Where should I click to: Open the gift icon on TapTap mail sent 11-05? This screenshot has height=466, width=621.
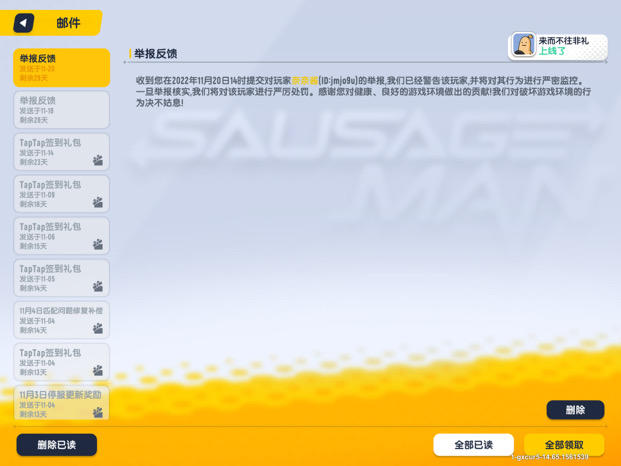coord(97,286)
